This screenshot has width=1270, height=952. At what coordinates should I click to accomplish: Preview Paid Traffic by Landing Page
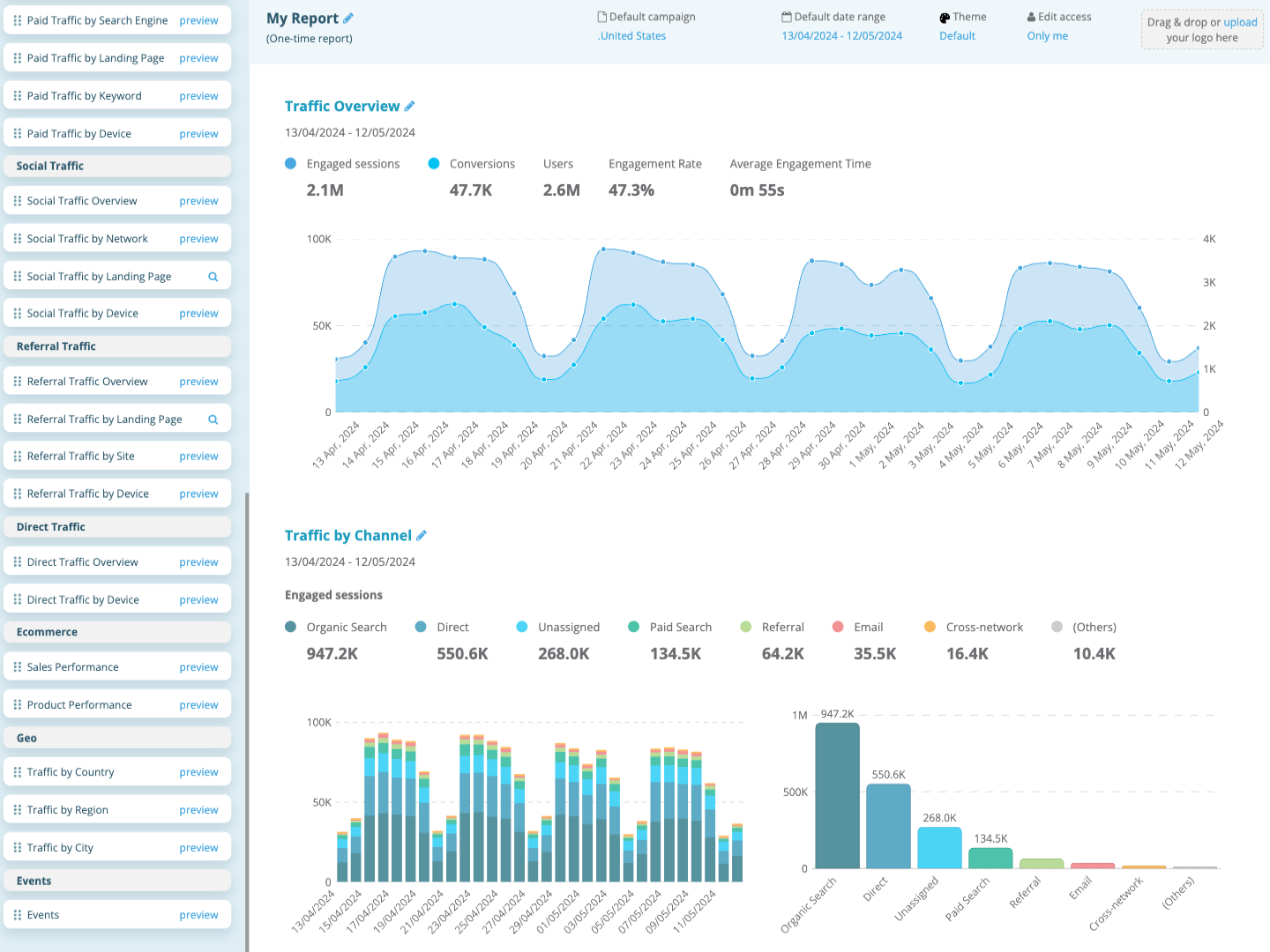pos(198,58)
